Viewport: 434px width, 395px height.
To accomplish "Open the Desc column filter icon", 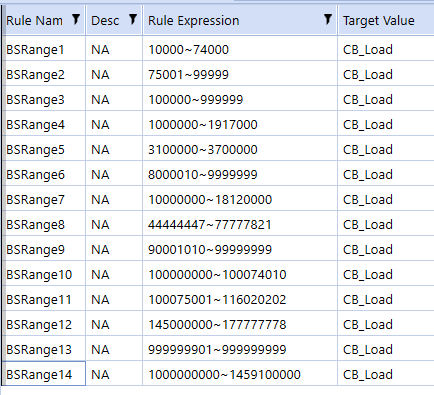I will coord(133,20).
